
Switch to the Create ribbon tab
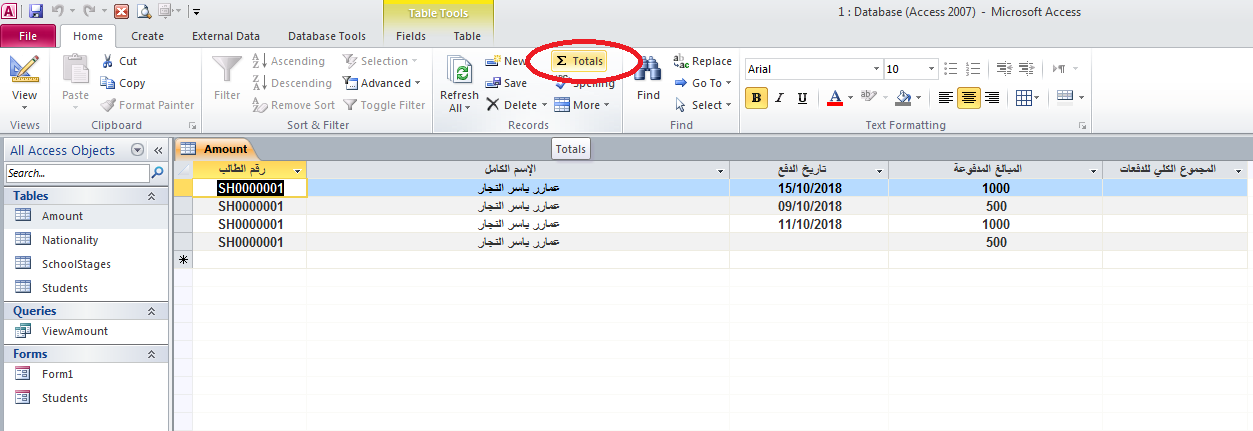pos(147,36)
